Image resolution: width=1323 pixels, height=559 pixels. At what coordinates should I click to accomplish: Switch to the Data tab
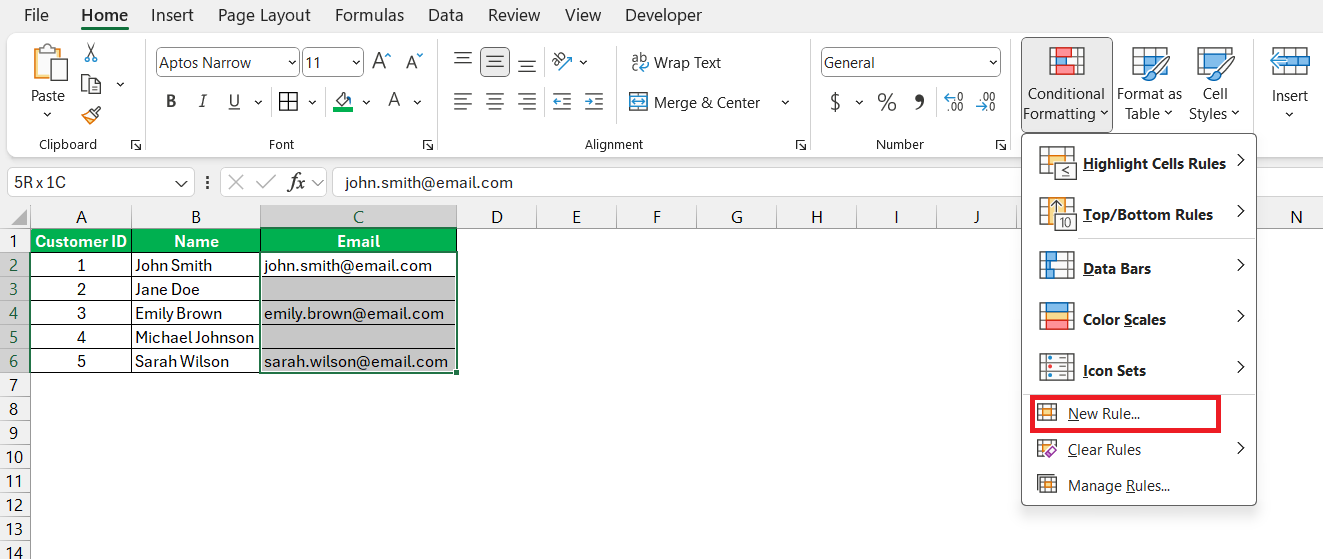445,15
